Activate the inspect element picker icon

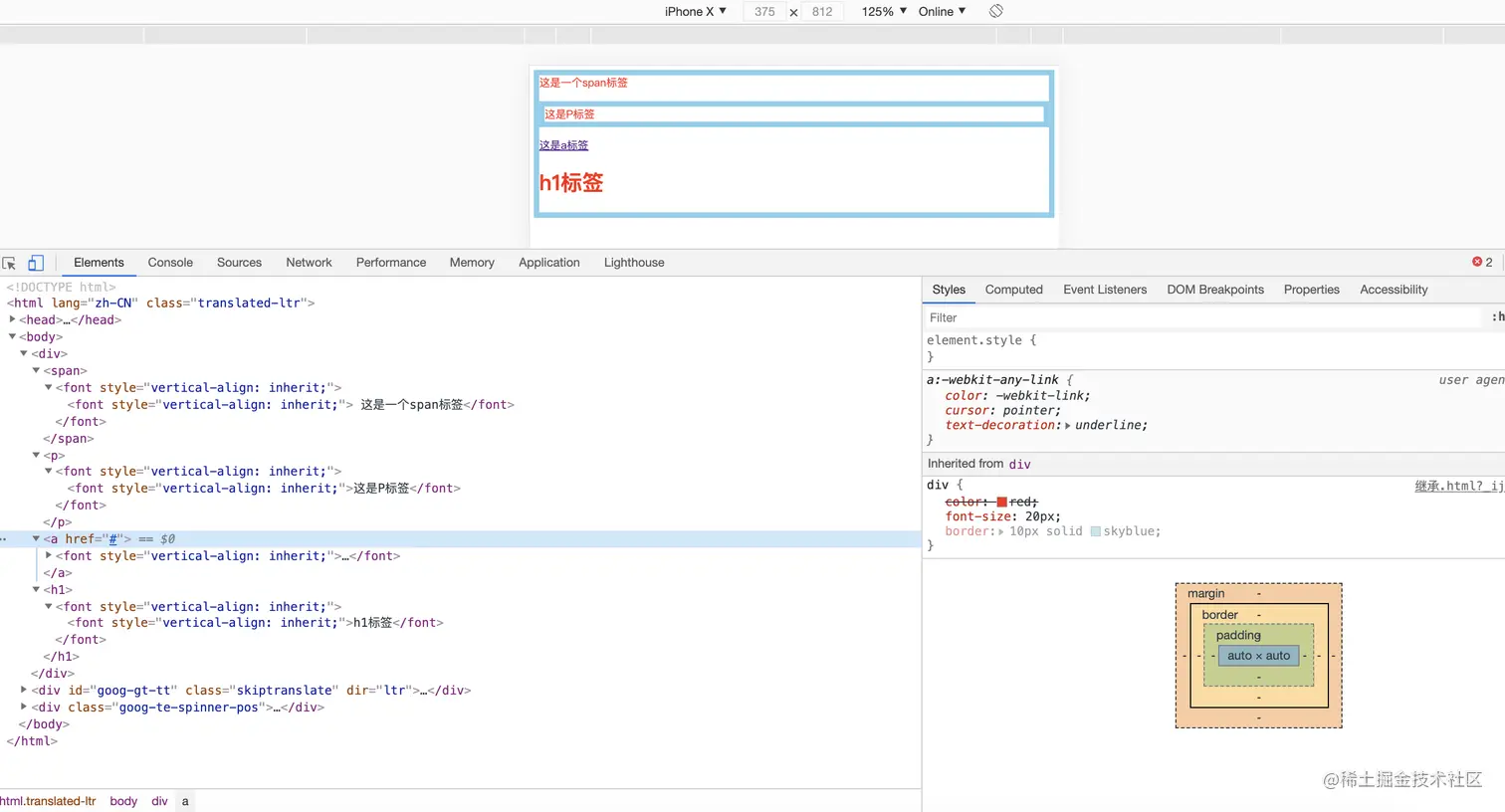click(9, 263)
